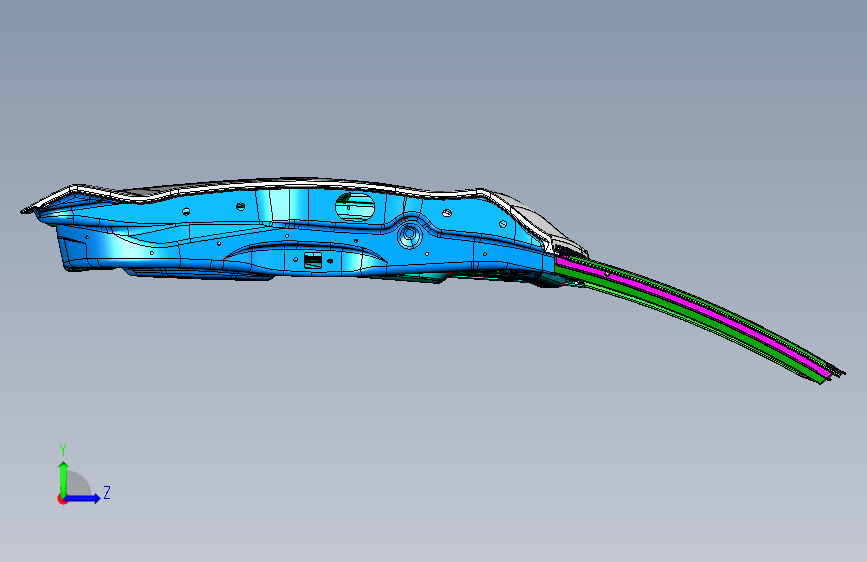Pick the oval cutout near the top of the blue panel

(355, 206)
